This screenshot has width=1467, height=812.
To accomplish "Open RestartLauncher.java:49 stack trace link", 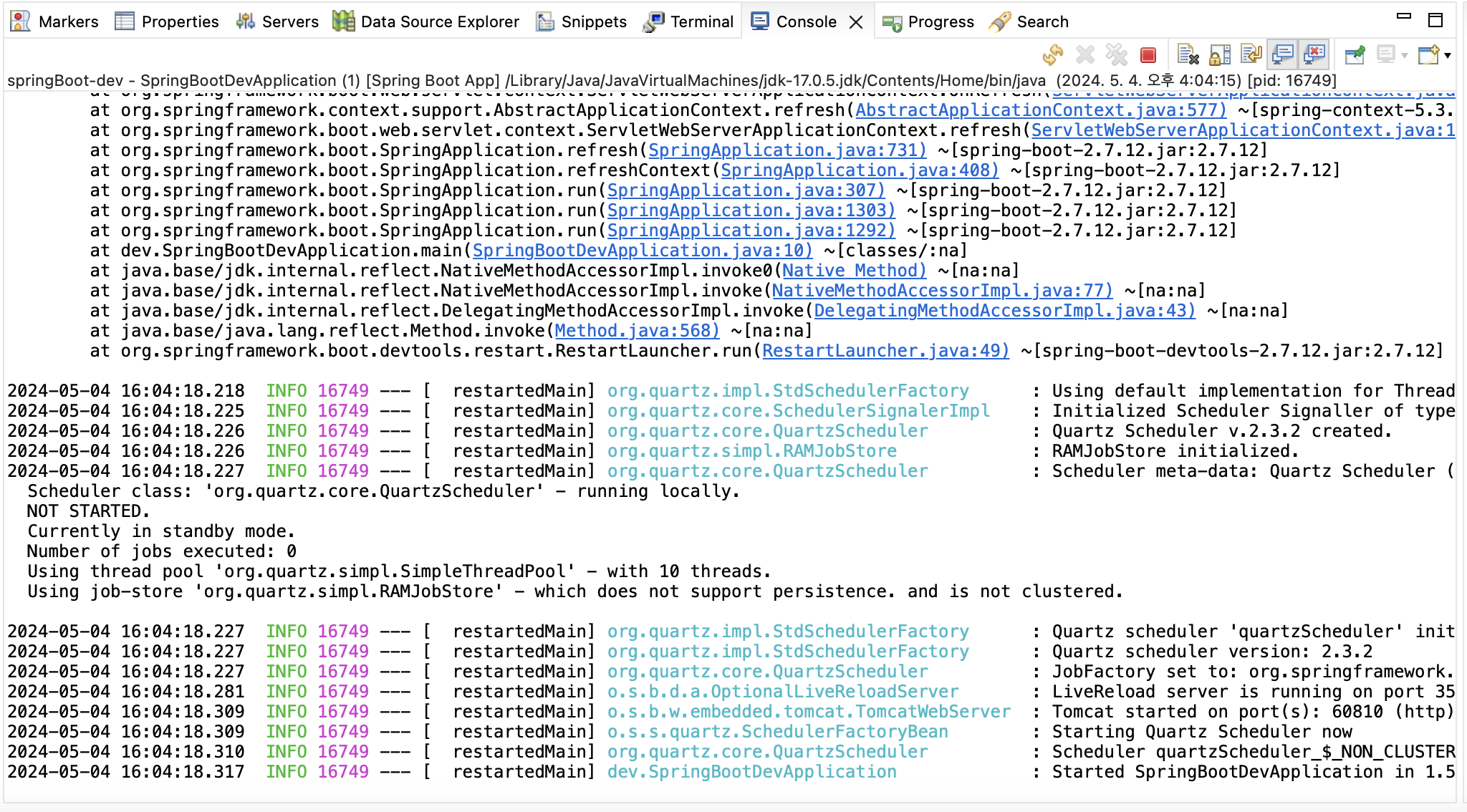I will coord(885,351).
